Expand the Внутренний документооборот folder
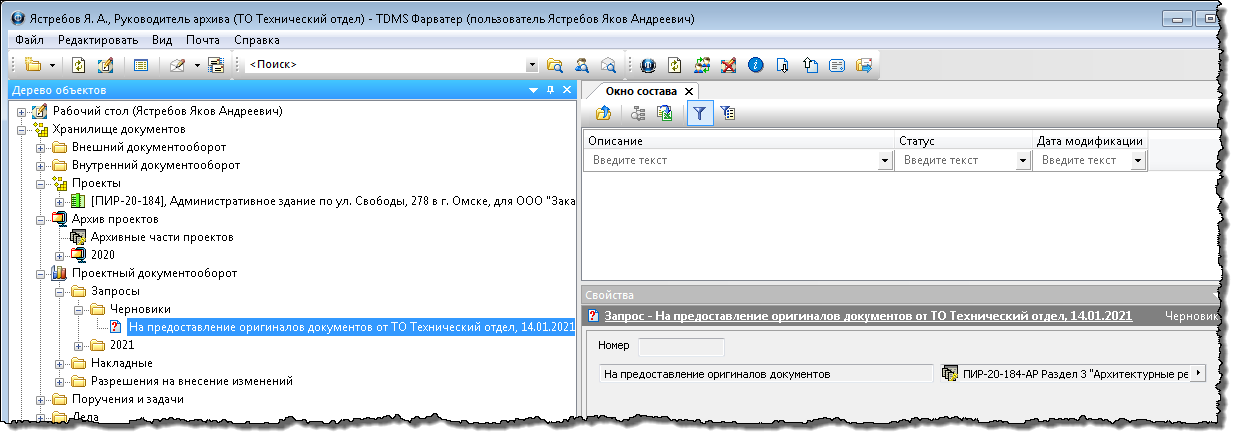 click(x=41, y=165)
